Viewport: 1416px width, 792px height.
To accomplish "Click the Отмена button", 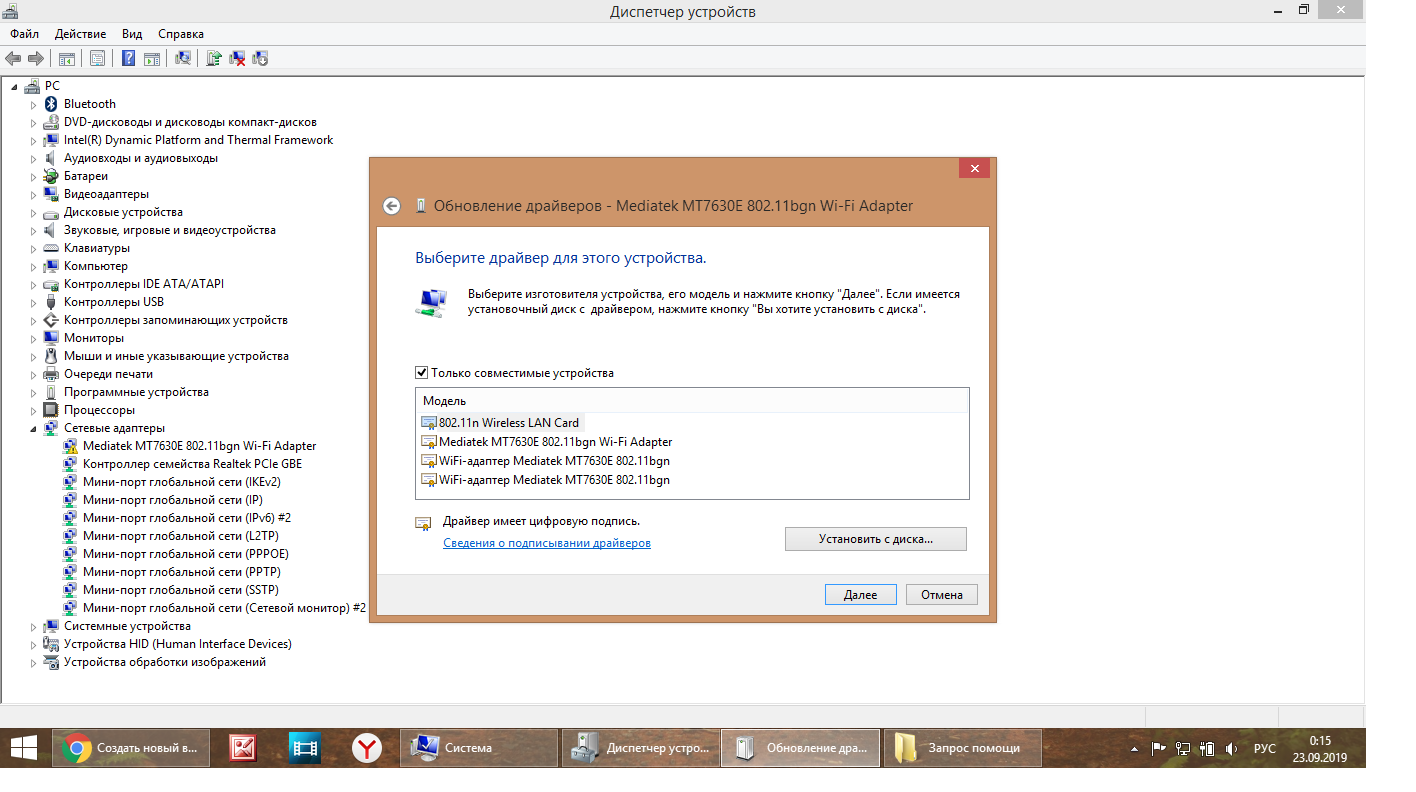I will click(x=942, y=594).
